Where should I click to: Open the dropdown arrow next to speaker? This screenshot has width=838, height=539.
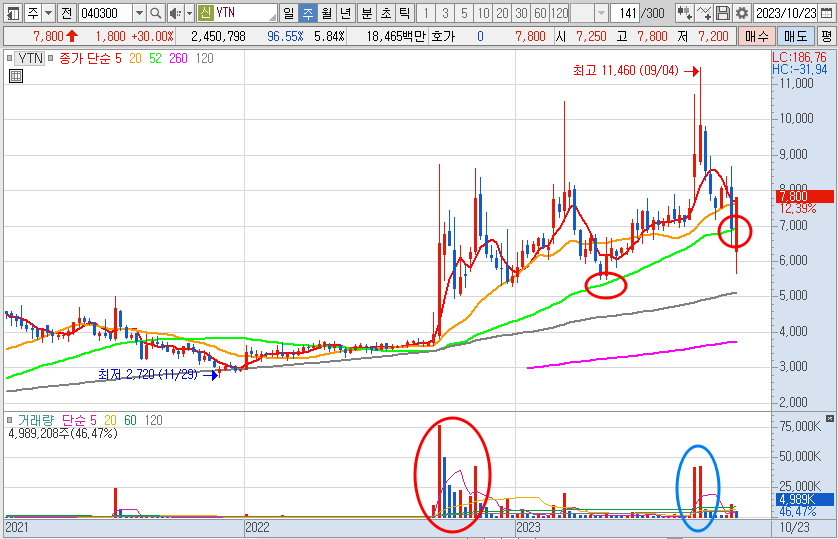(x=189, y=12)
